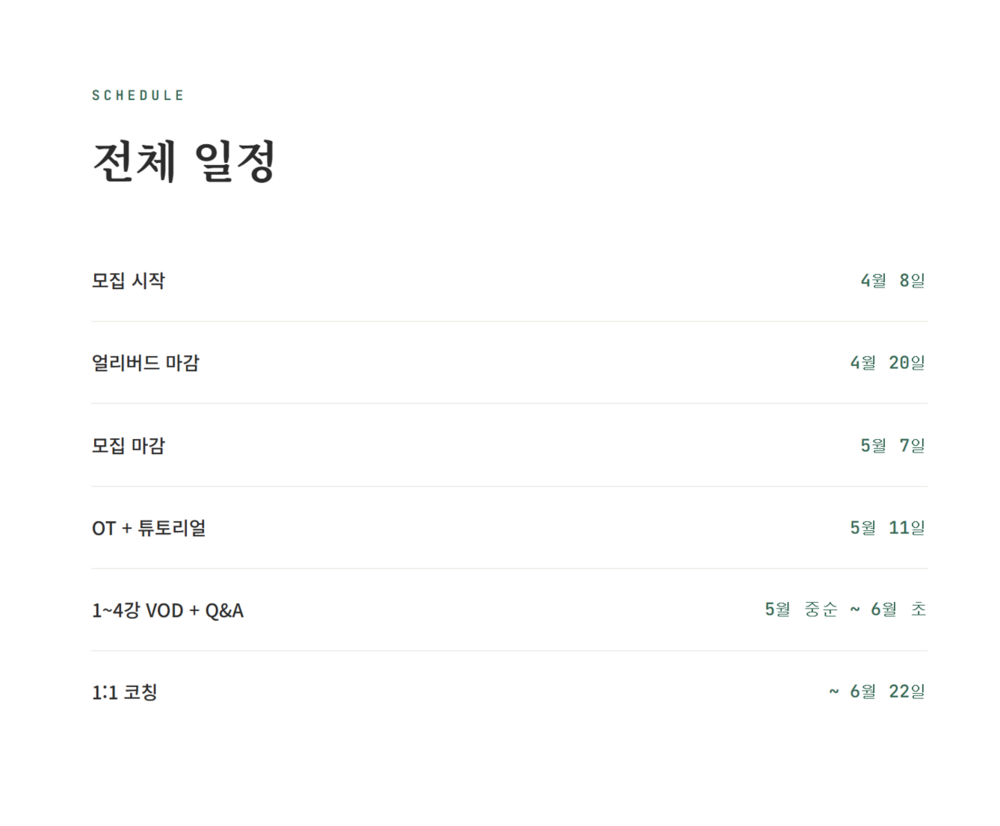Image resolution: width=1000 pixels, height=826 pixels.
Task: Select the 1:1 코칭 row label
Action: pyautogui.click(x=124, y=692)
